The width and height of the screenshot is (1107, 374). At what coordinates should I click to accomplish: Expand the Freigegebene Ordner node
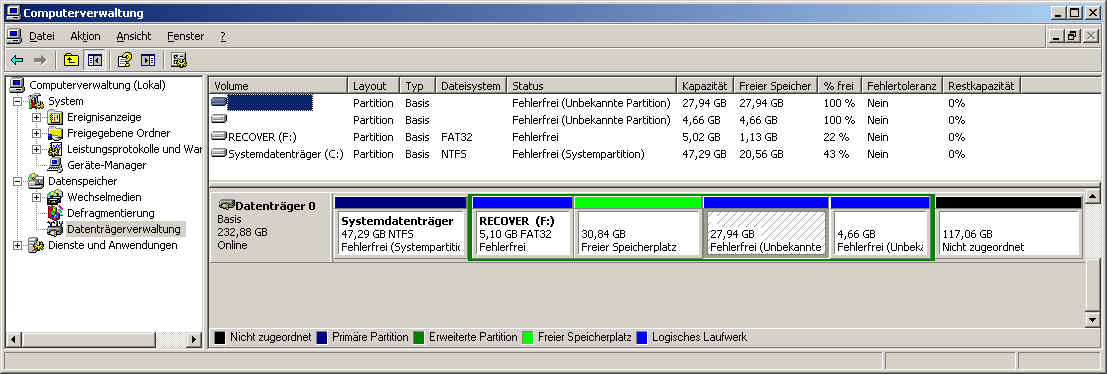pos(36,133)
